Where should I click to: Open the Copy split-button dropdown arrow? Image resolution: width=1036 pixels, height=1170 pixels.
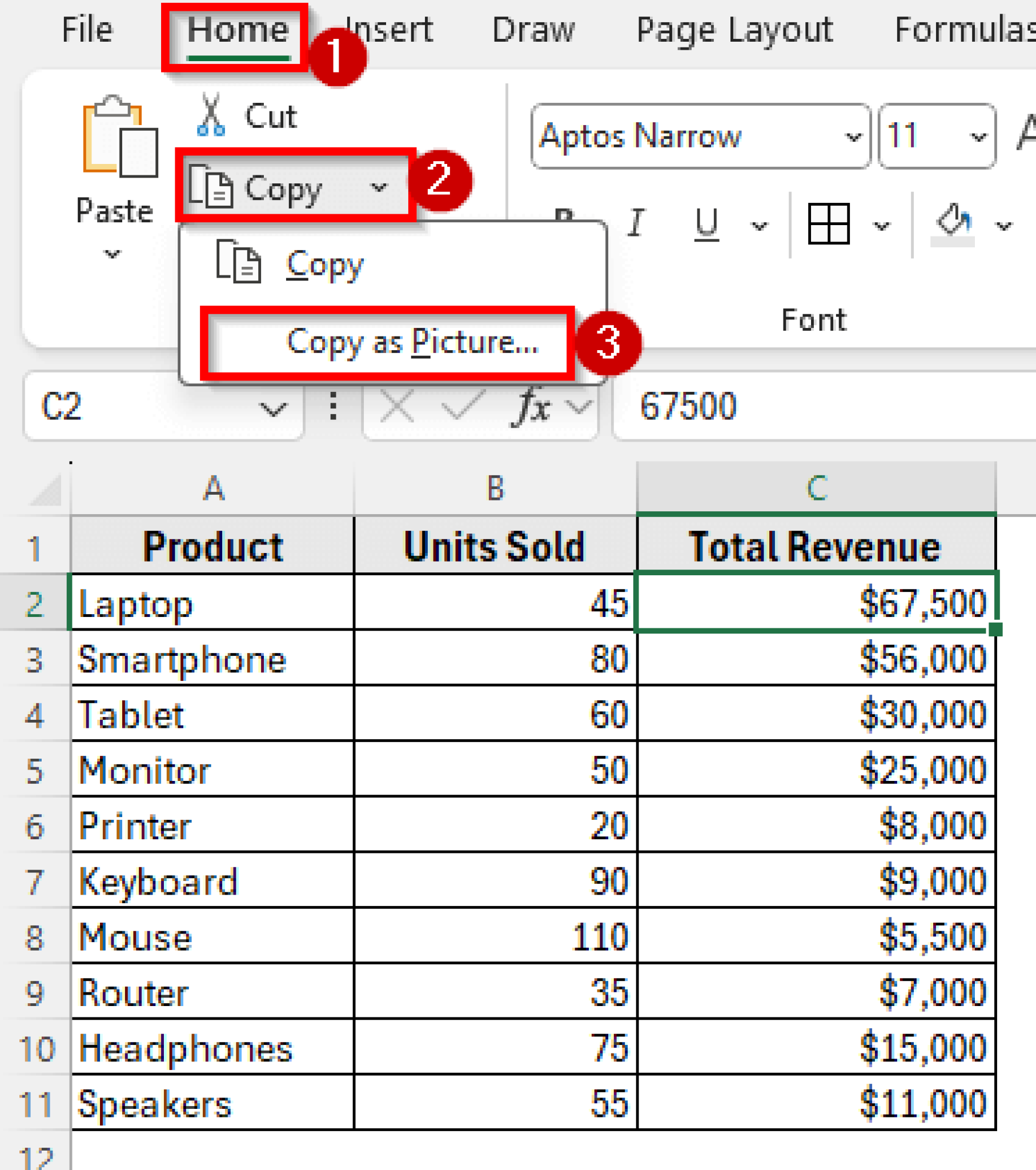379,189
